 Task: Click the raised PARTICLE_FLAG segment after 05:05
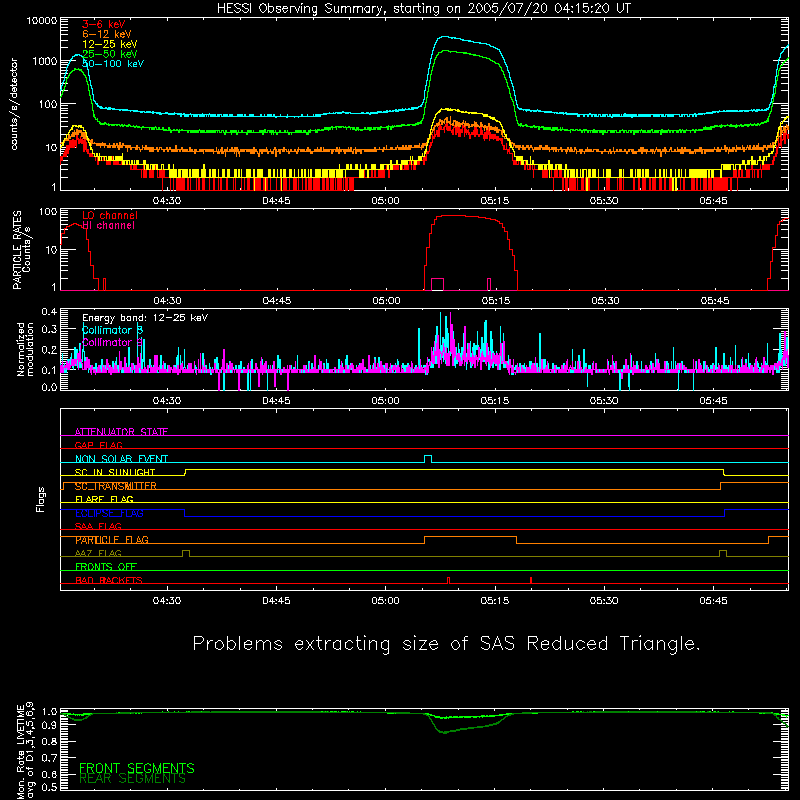click(470, 537)
